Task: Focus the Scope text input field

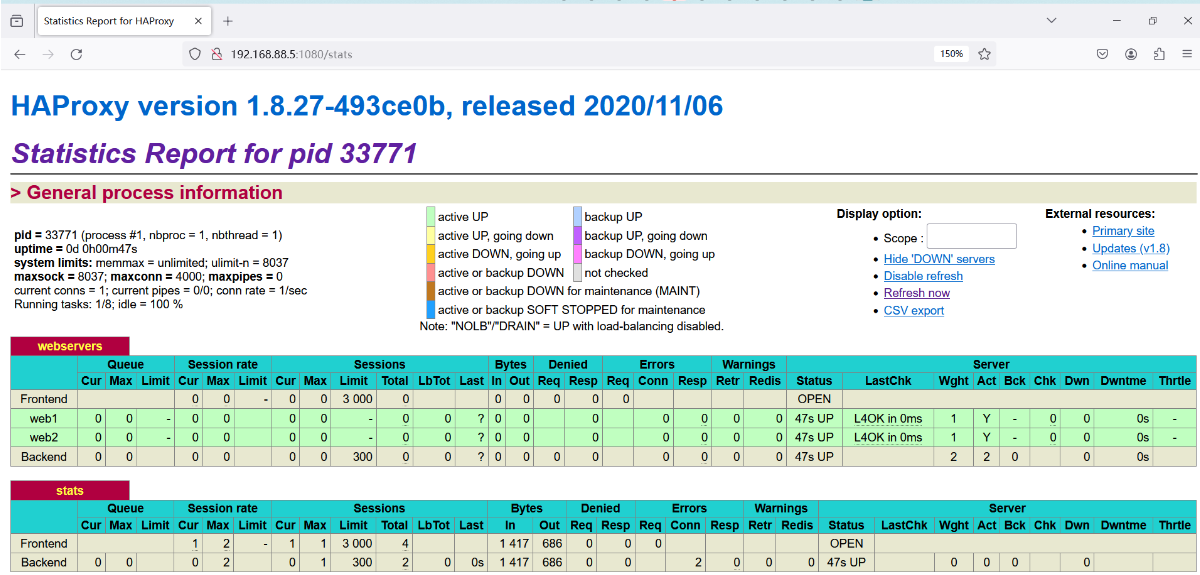Action: [x=971, y=236]
